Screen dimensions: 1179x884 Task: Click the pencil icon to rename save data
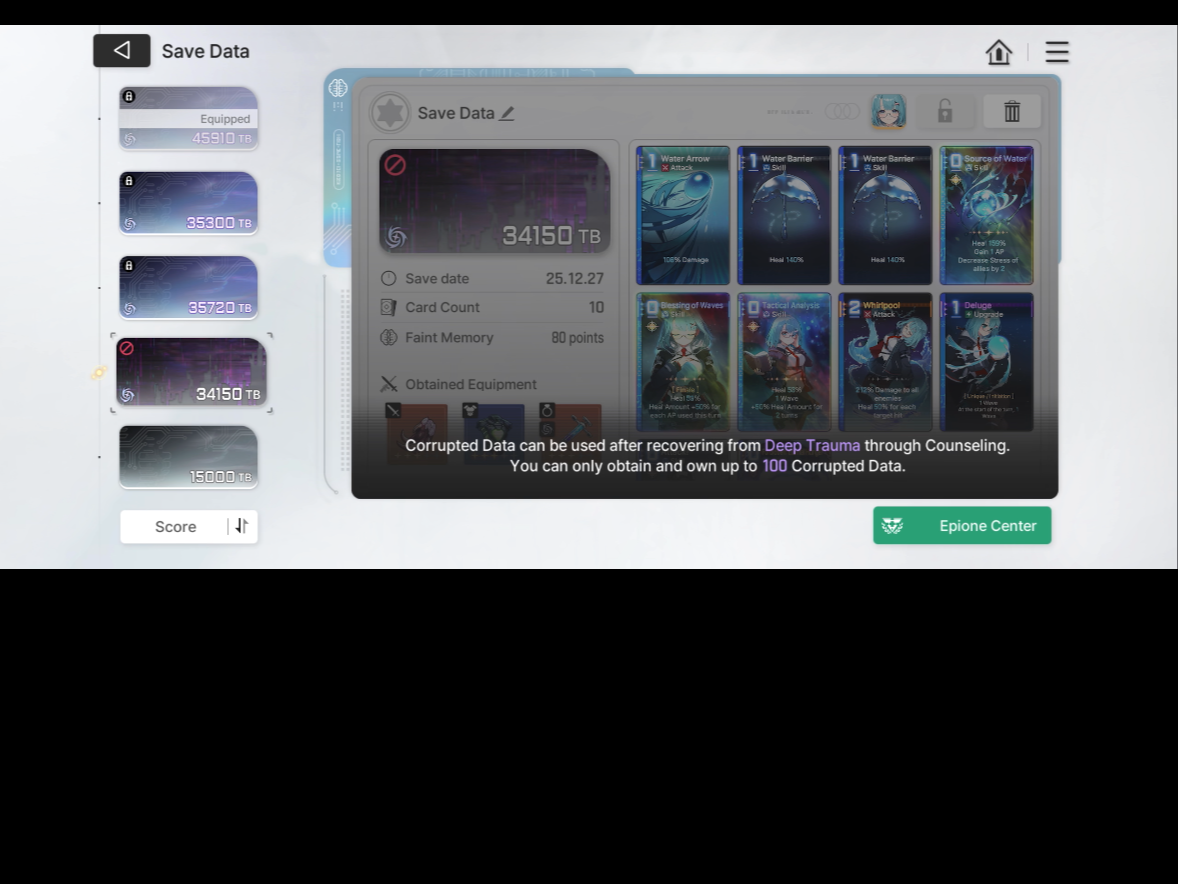pos(507,114)
